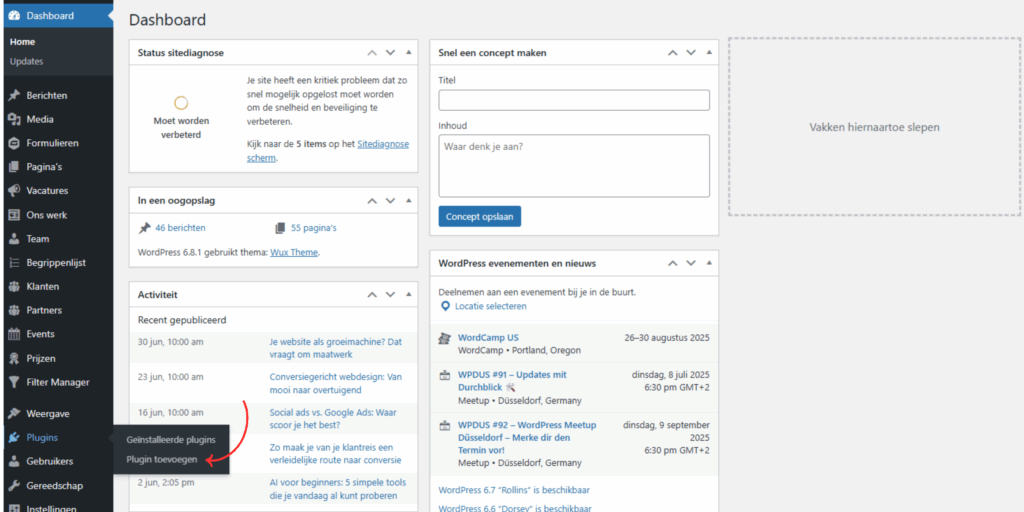Move WordPress evenementen en nieuws panel down

691,263
